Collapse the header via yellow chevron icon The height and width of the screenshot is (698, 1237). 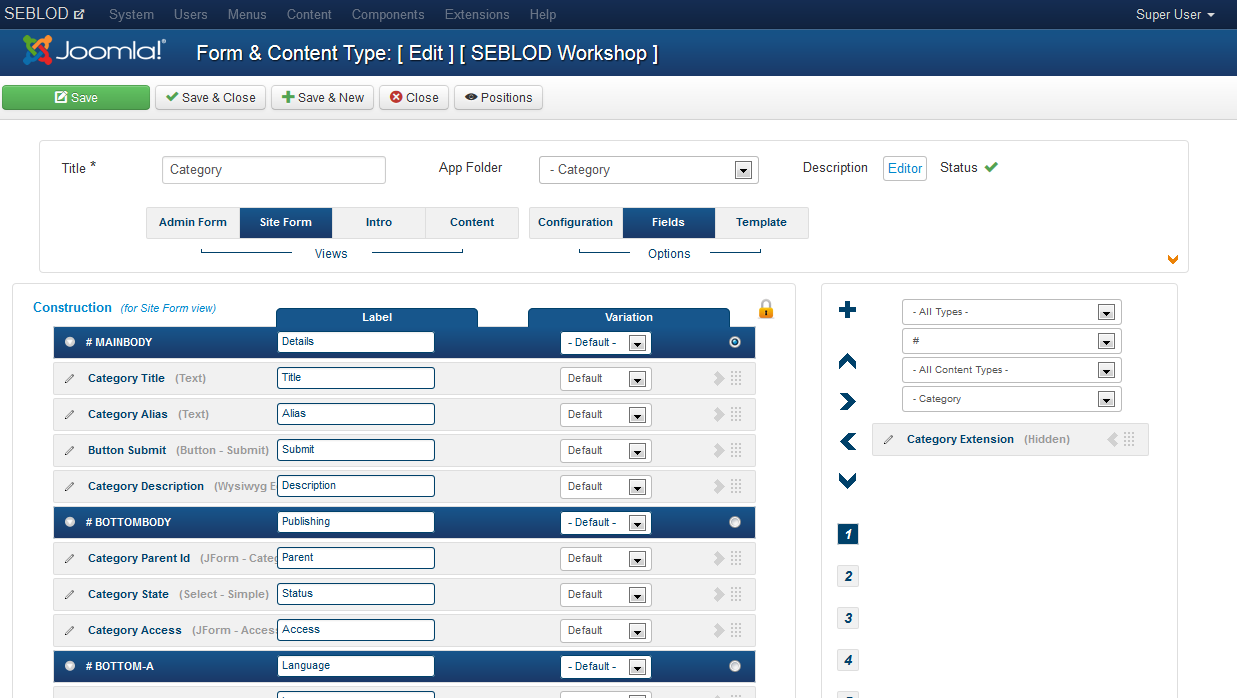click(1172, 259)
